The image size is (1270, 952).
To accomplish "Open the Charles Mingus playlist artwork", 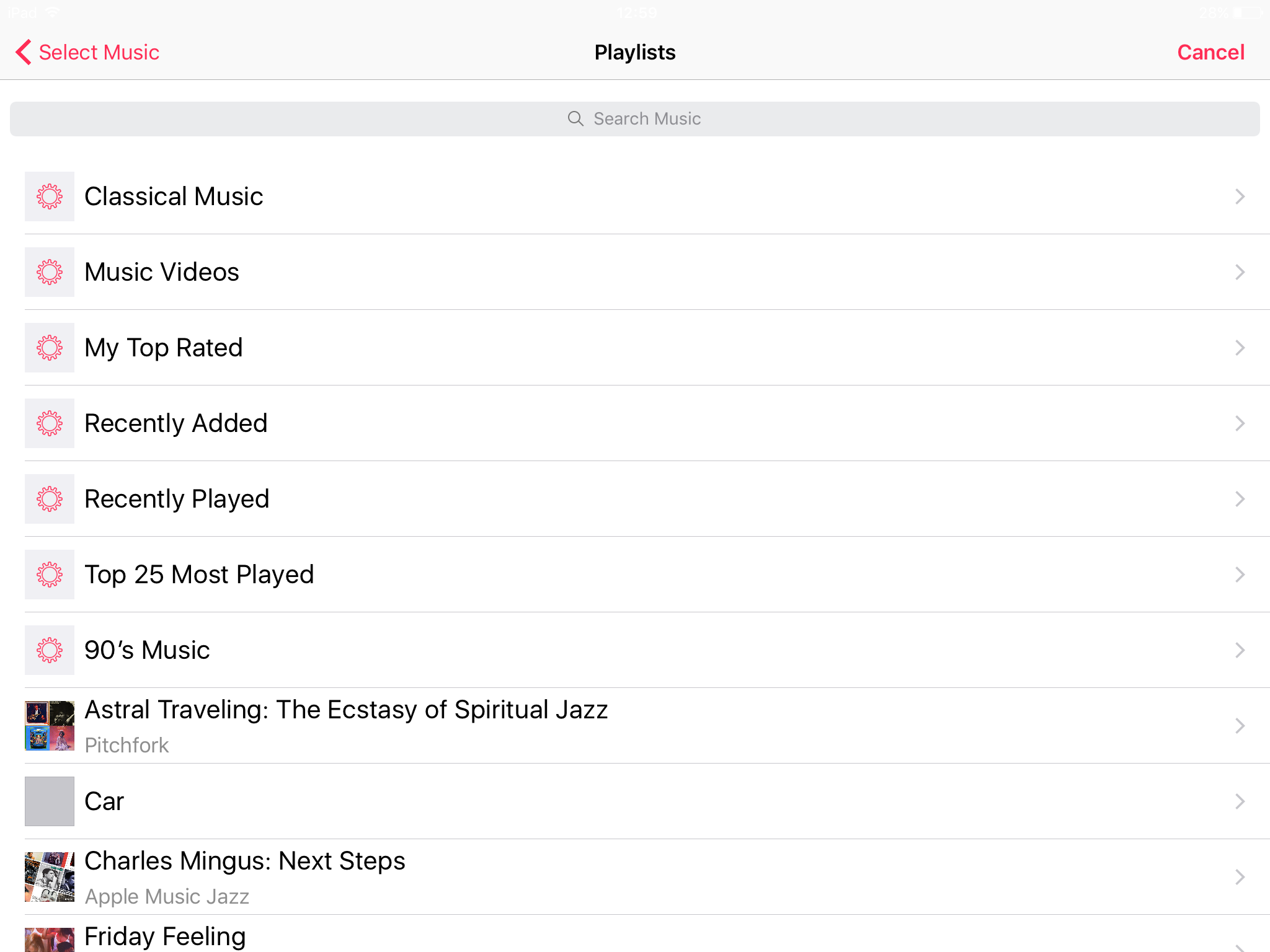I will click(50, 877).
